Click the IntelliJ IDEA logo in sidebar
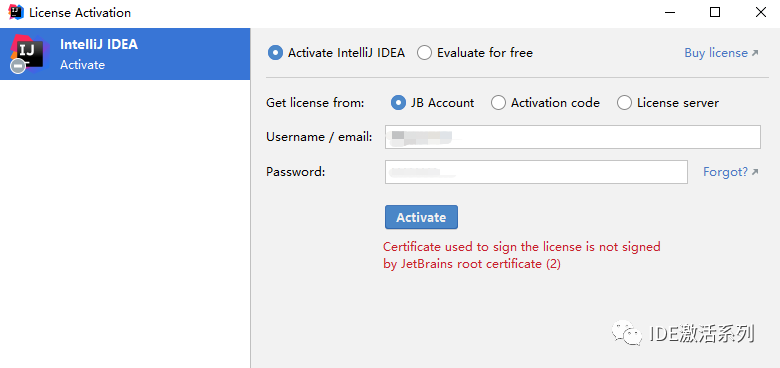The image size is (780, 368). tap(30, 53)
